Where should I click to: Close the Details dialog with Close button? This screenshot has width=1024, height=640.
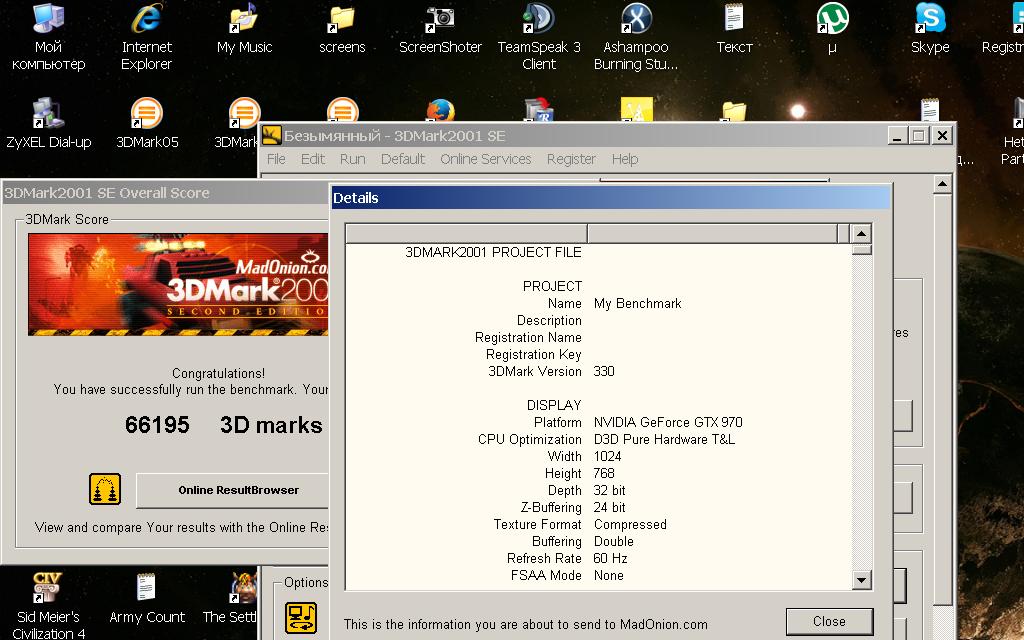pos(828,621)
